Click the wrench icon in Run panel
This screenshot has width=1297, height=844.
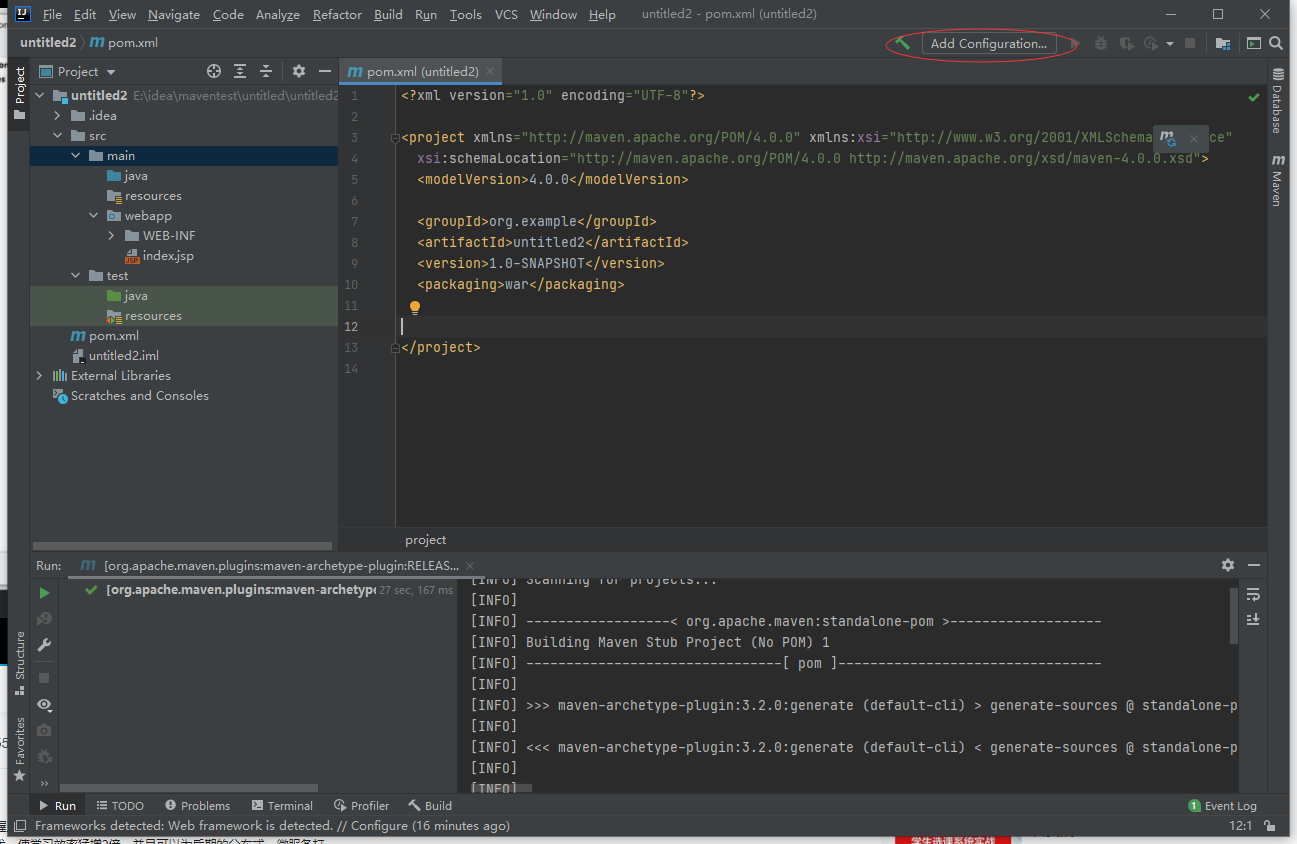(x=44, y=645)
